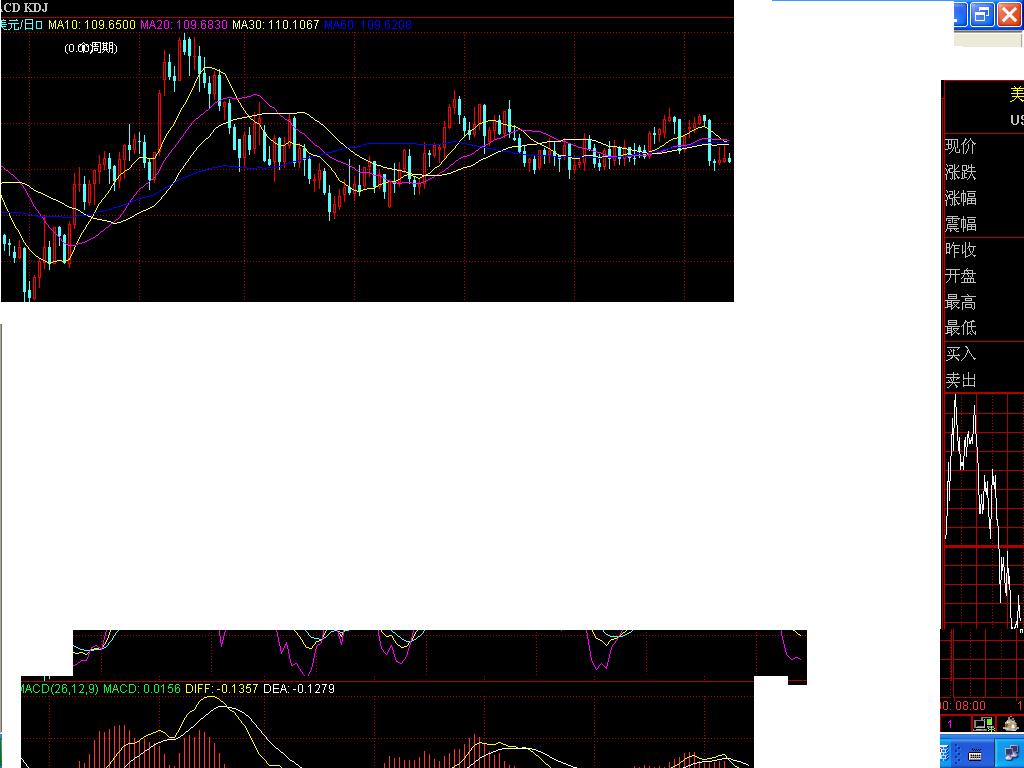The image size is (1024, 768).
Task: Select the MA60 blue average label
Action: pos(368,25)
